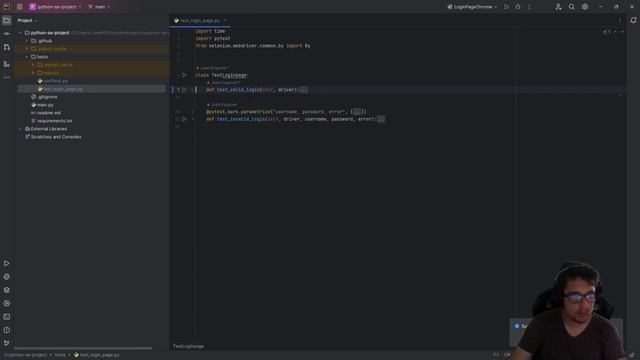Open Project view mode dropdown
Image resolution: width=640 pixels, height=360 pixels.
tap(27, 20)
